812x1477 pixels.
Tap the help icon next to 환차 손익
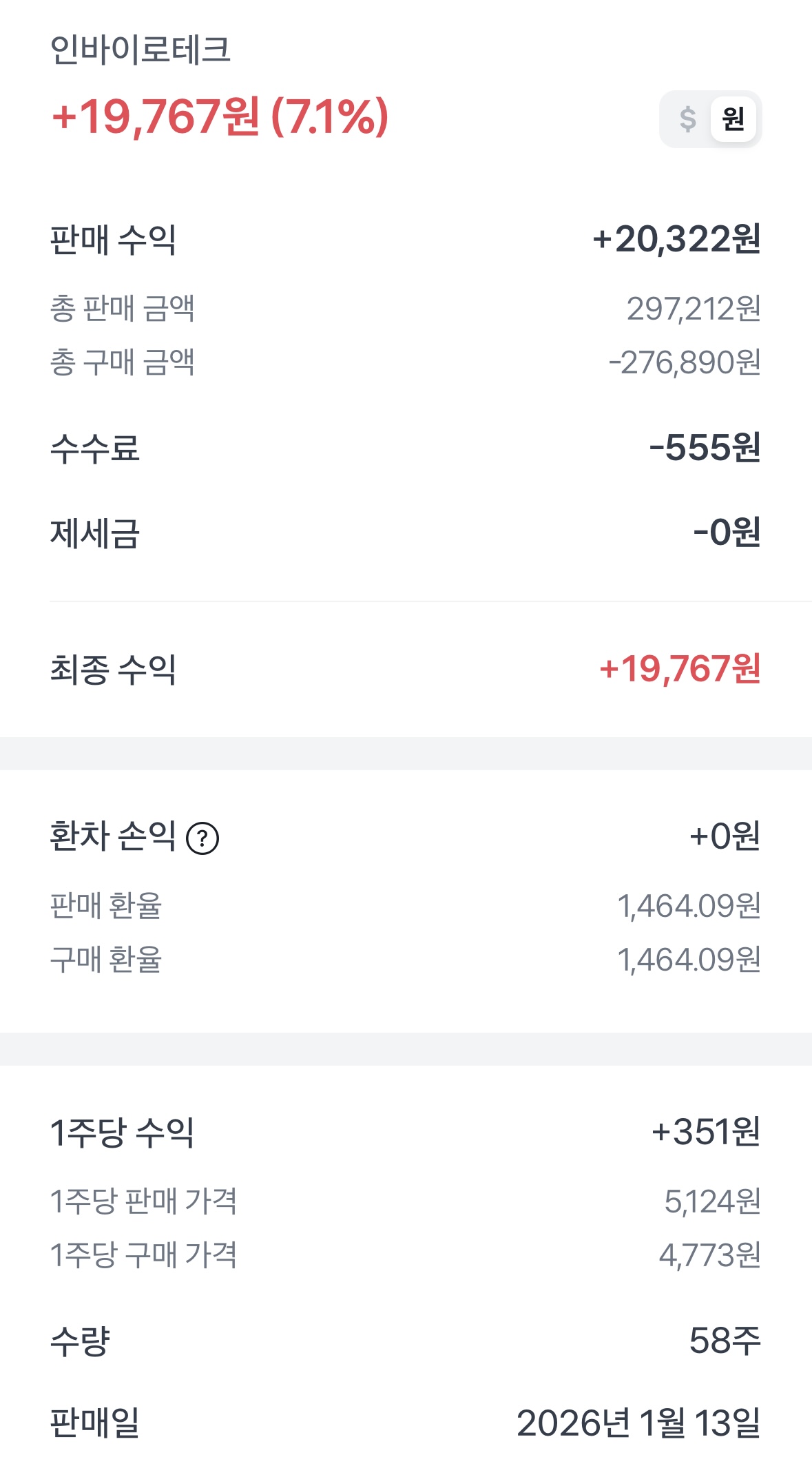(202, 838)
